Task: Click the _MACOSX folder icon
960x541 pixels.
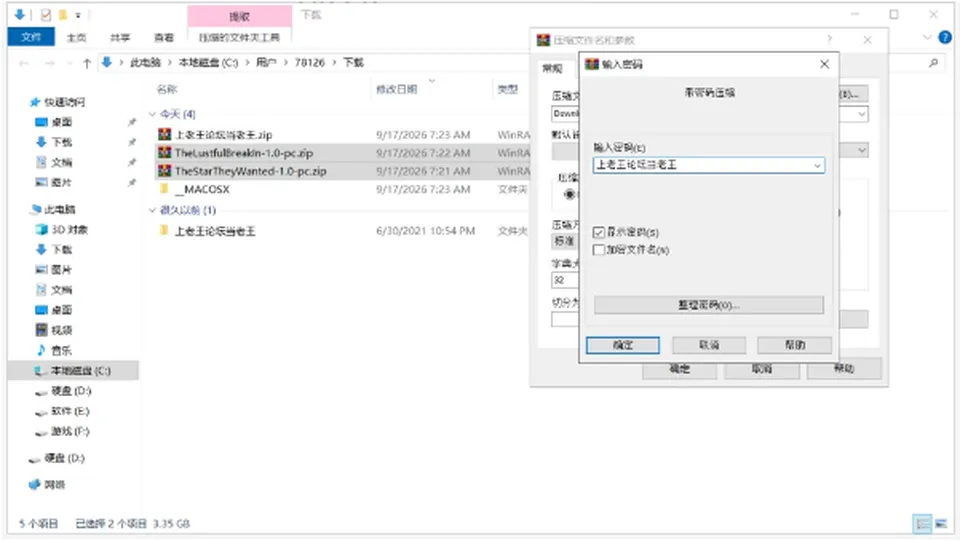Action: click(x=164, y=188)
